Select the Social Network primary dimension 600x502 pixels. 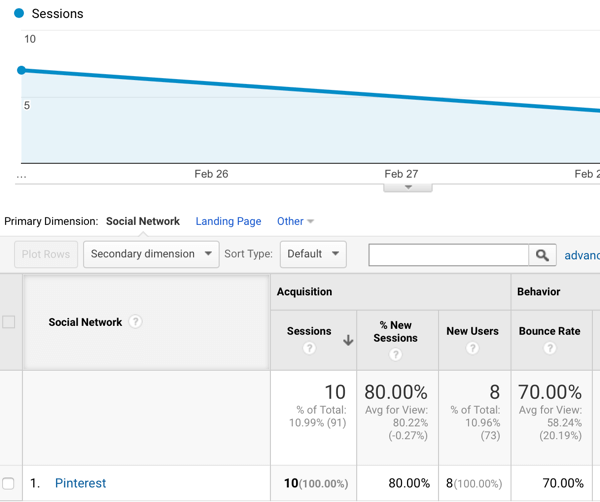tap(143, 221)
